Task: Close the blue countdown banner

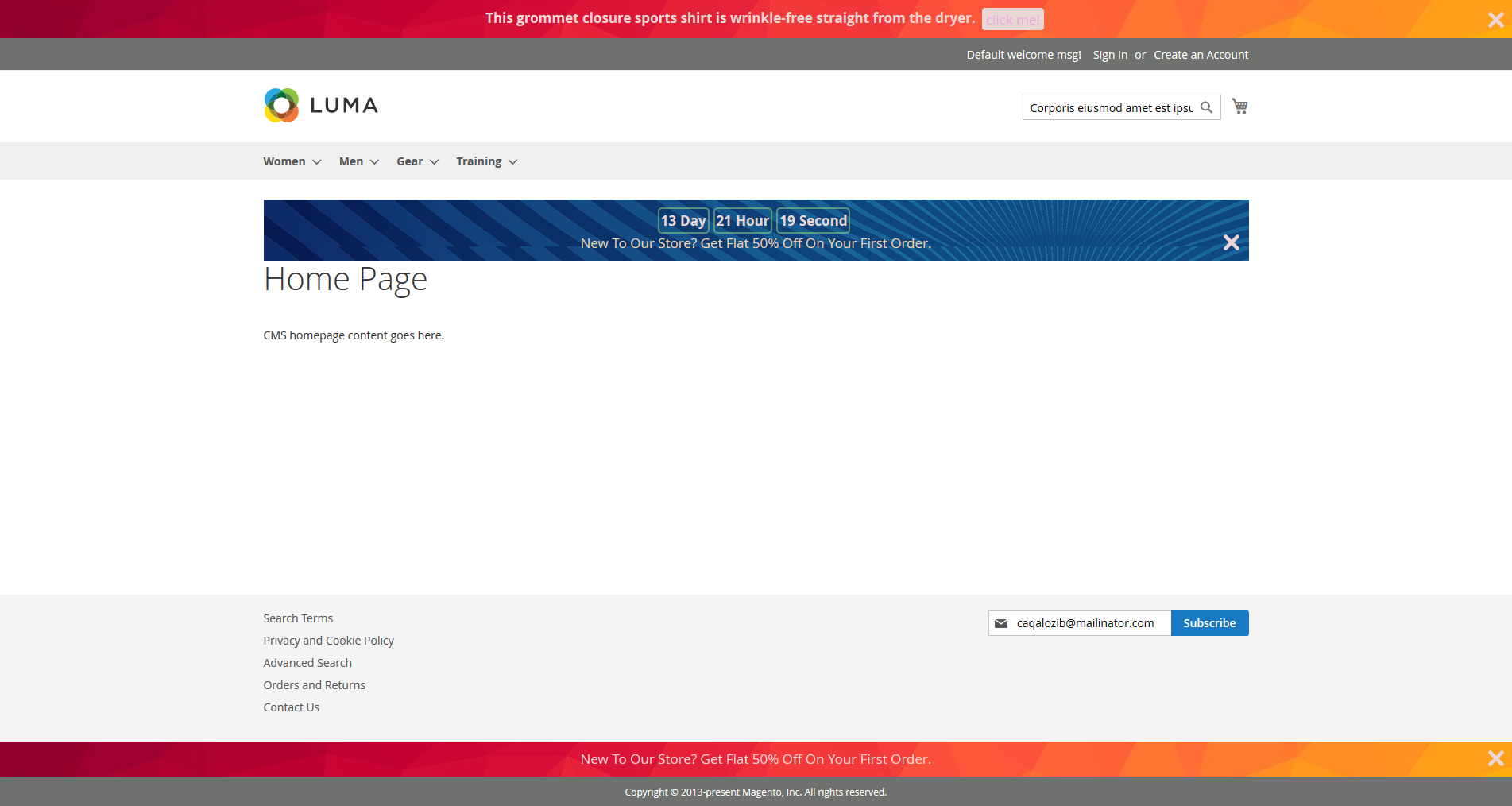Action: [1231, 242]
